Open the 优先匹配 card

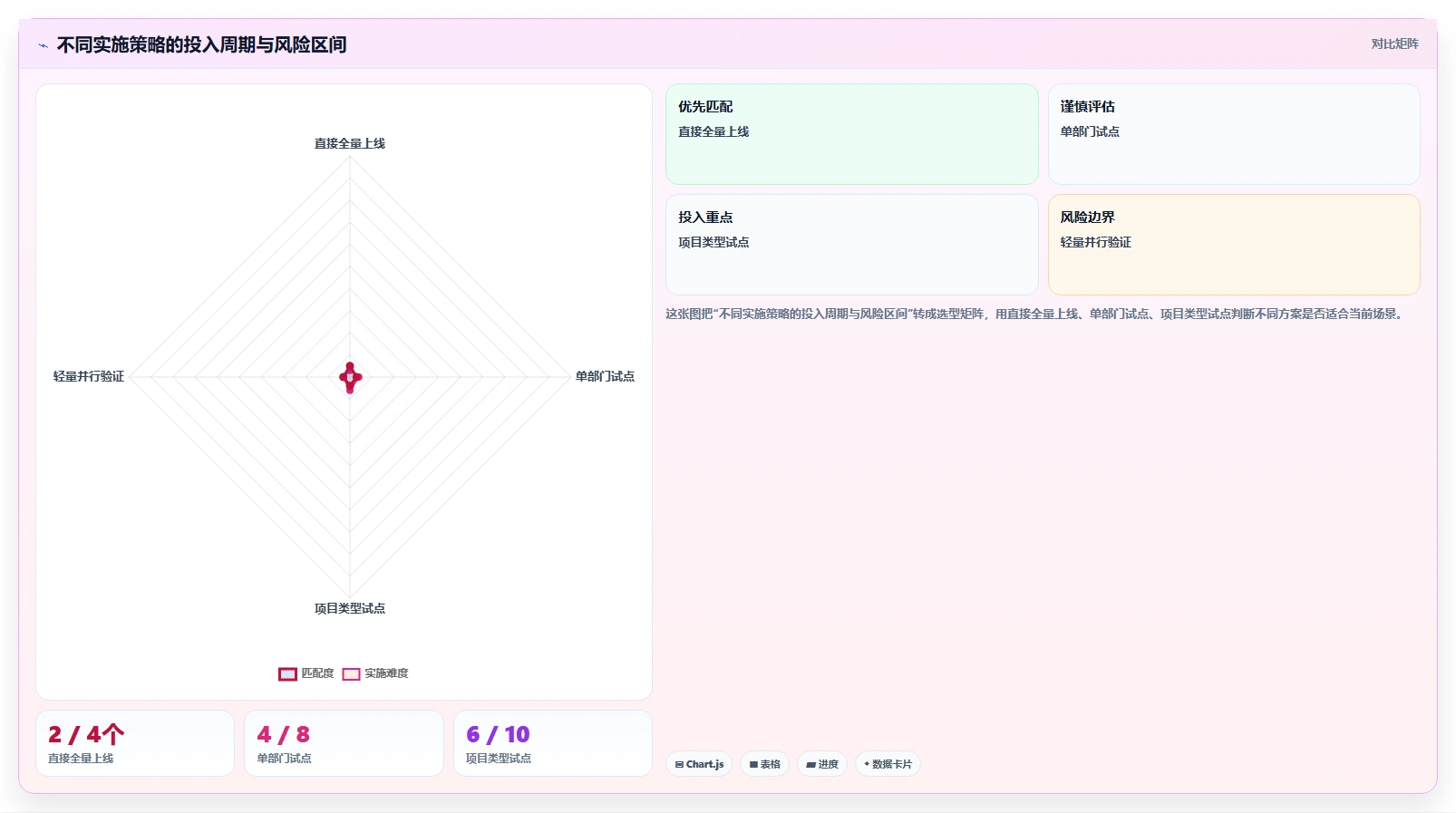click(x=852, y=134)
